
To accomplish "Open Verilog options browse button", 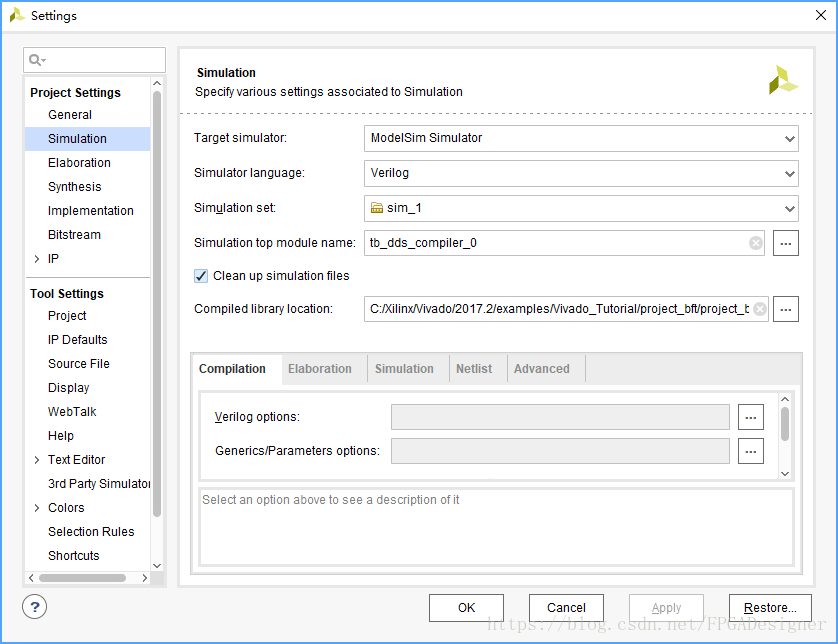I will 751,417.
